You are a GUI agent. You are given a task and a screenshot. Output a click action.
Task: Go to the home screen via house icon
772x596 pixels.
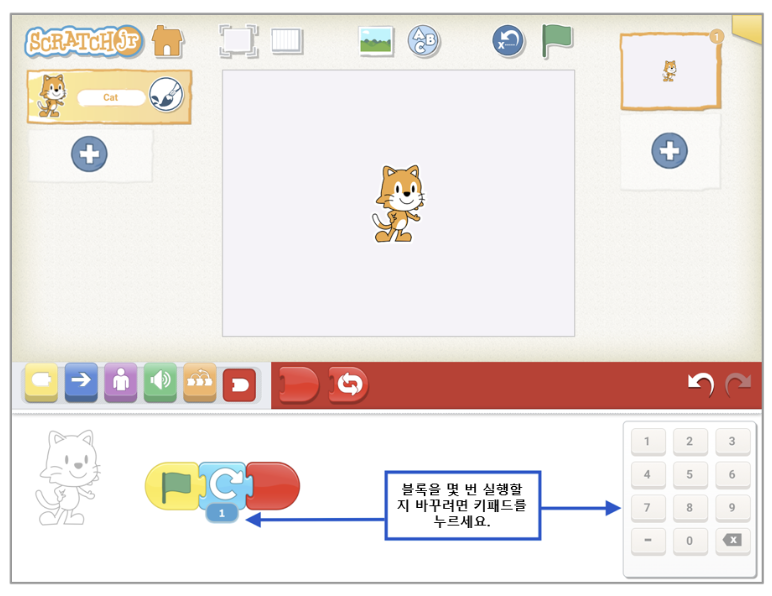[168, 41]
